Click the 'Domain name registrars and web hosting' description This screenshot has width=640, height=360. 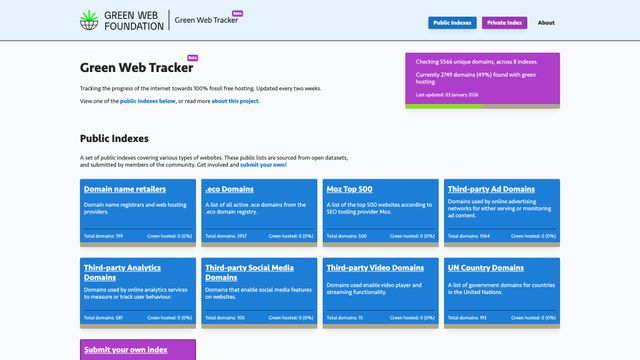click(135, 208)
